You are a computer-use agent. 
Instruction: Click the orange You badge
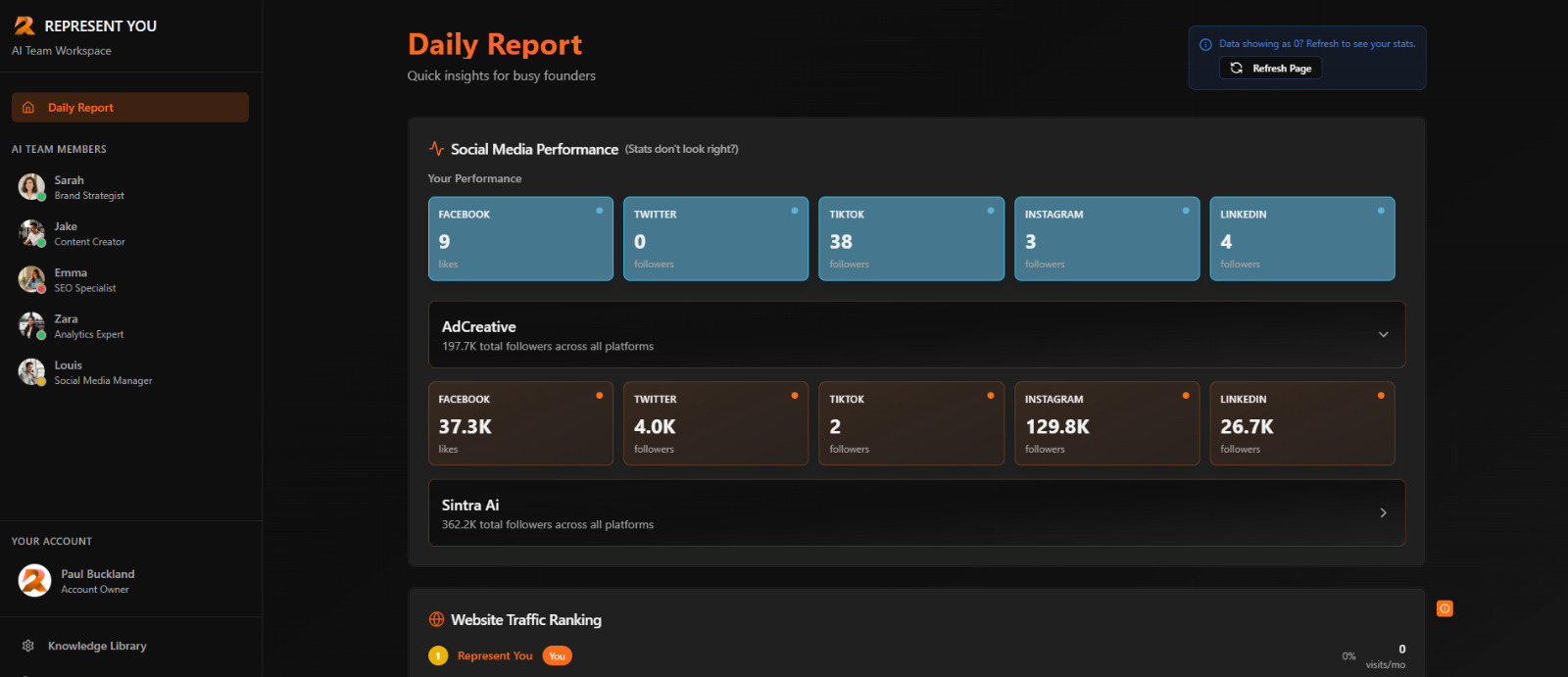[x=557, y=656]
